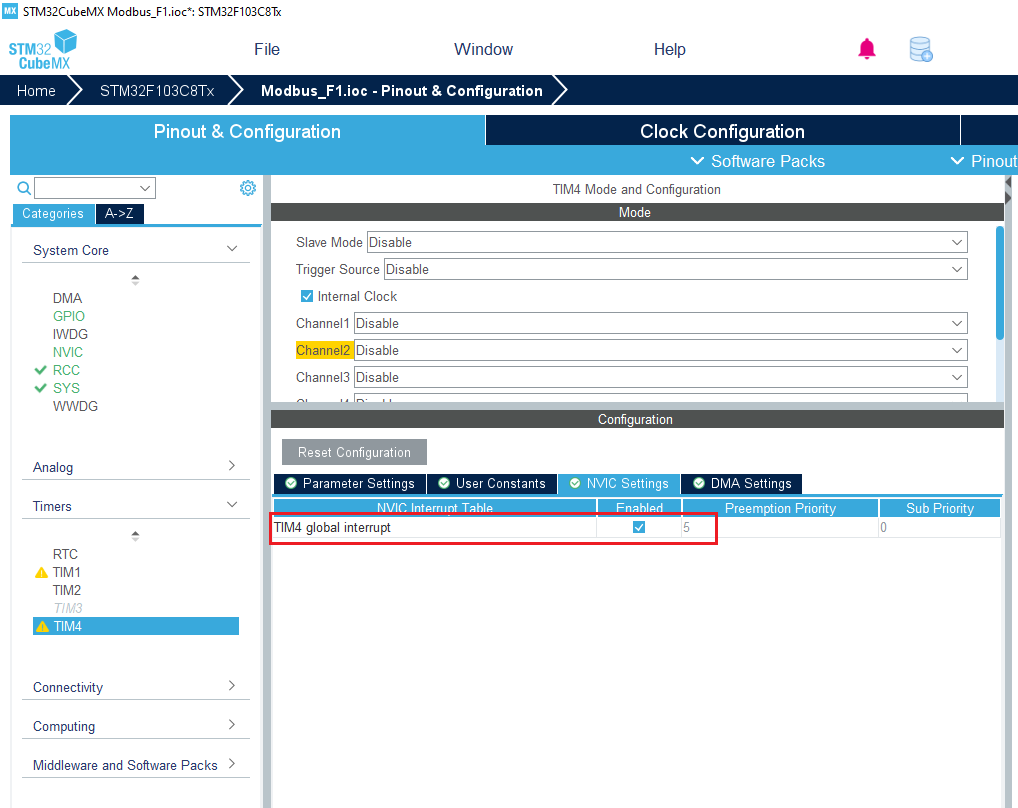The height and width of the screenshot is (808, 1018).
Task: Click the highlighted Channel2 label
Action: (x=324, y=350)
